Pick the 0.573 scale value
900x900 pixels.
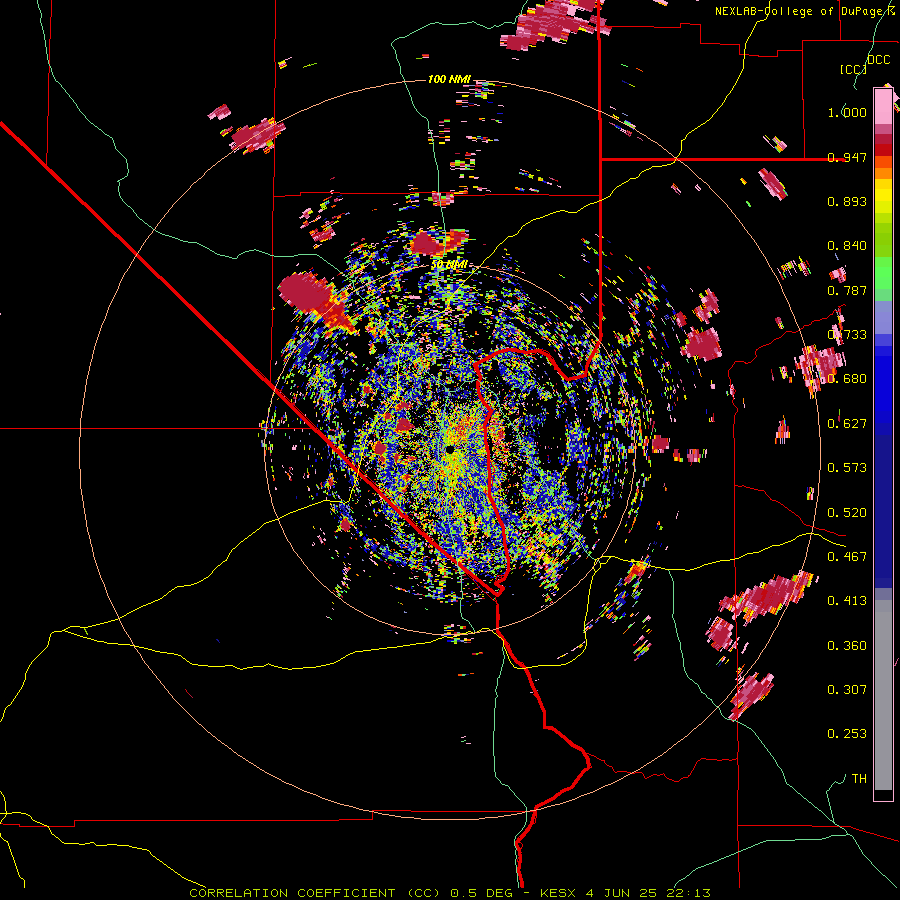[x=847, y=468]
